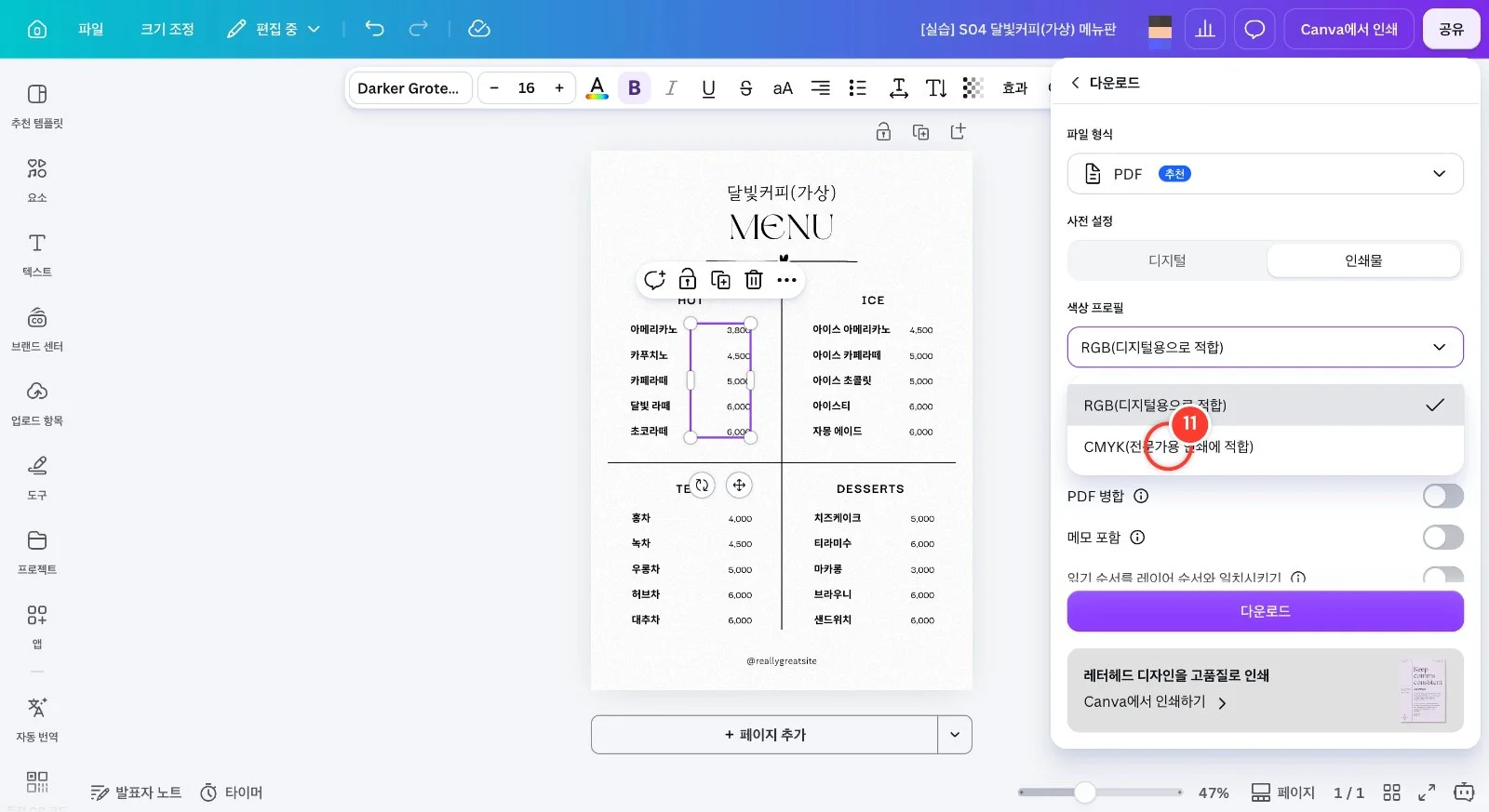Apply strikethrough formatting
Image resolution: width=1489 pixels, height=812 pixels.
click(x=745, y=88)
